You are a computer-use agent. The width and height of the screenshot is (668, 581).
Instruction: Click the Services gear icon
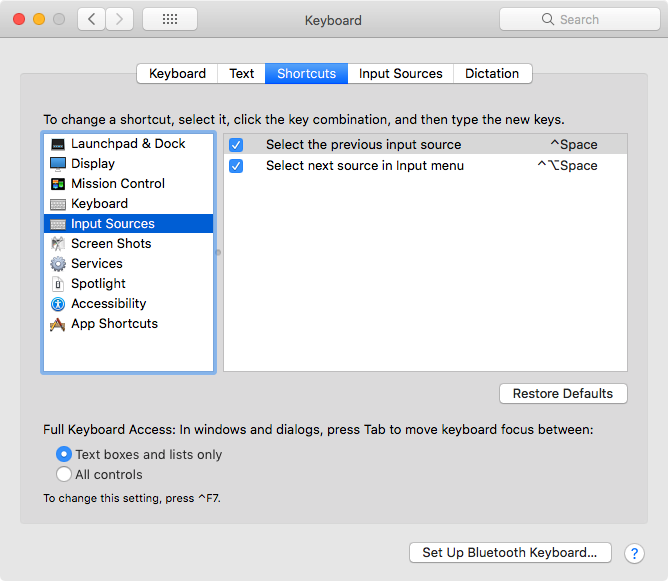tap(58, 264)
